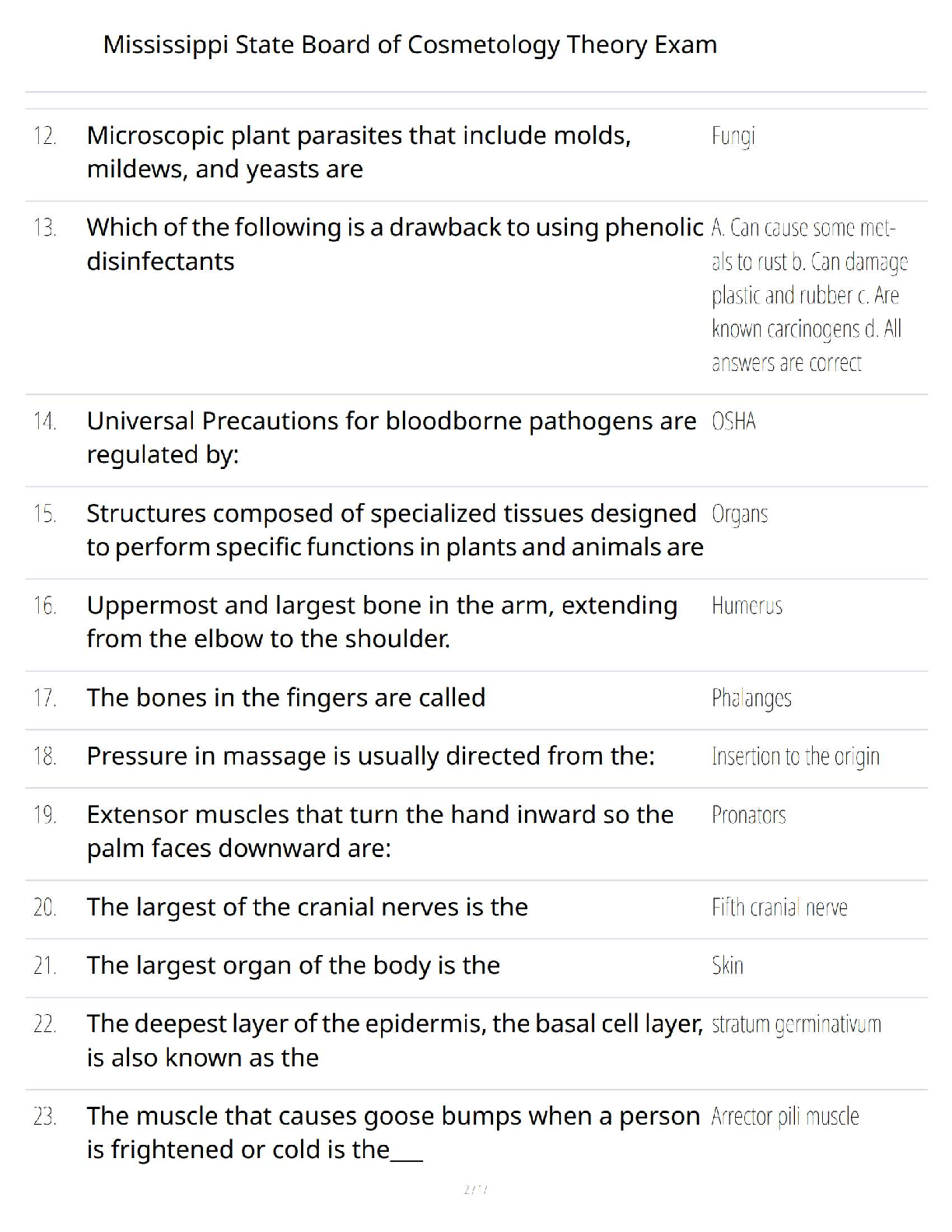Click the Mississippi State Board exam title
This screenshot has width=952, height=1232.
(410, 44)
